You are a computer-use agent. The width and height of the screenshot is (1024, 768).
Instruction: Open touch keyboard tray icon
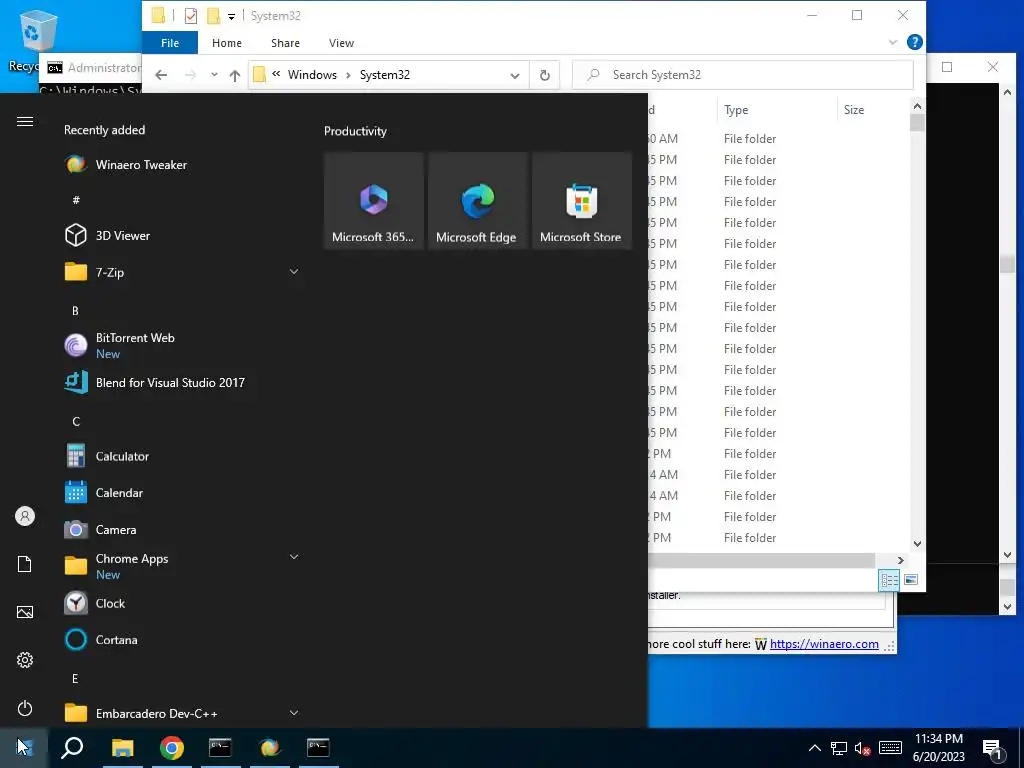point(890,748)
